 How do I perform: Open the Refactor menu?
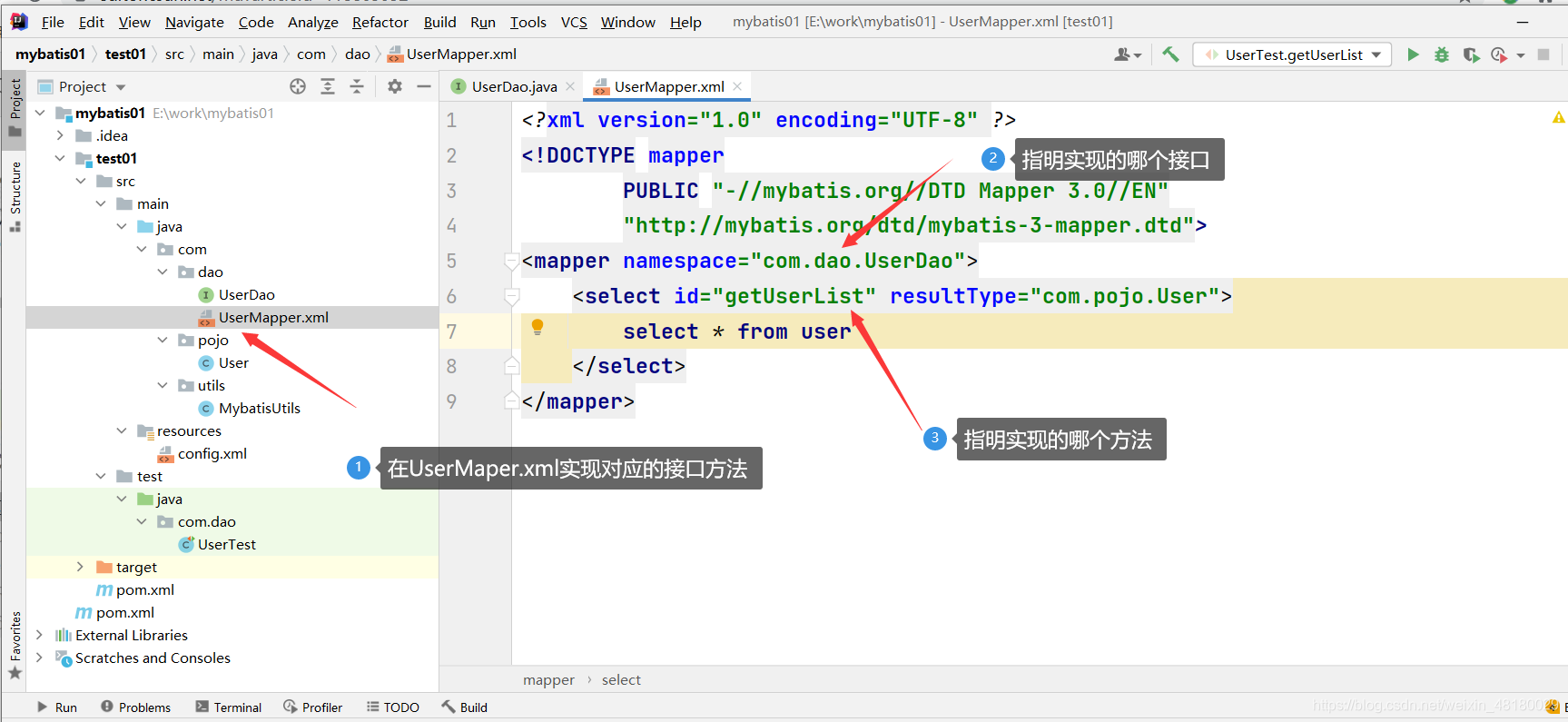(x=380, y=22)
